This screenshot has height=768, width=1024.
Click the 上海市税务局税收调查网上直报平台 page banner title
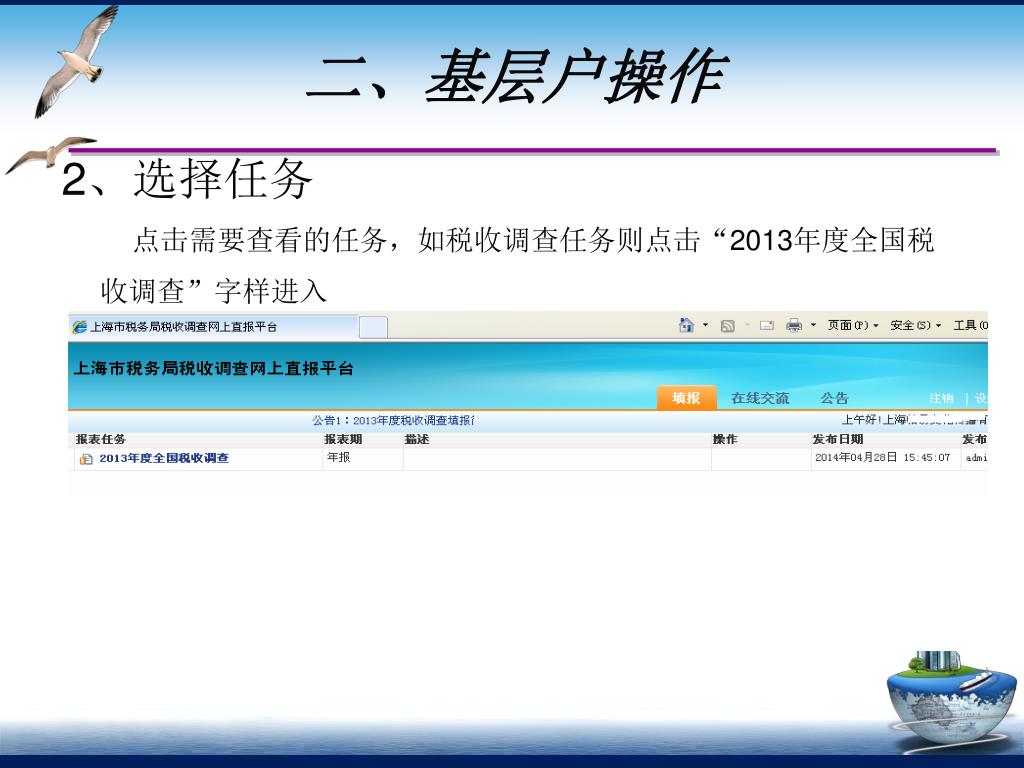point(214,368)
